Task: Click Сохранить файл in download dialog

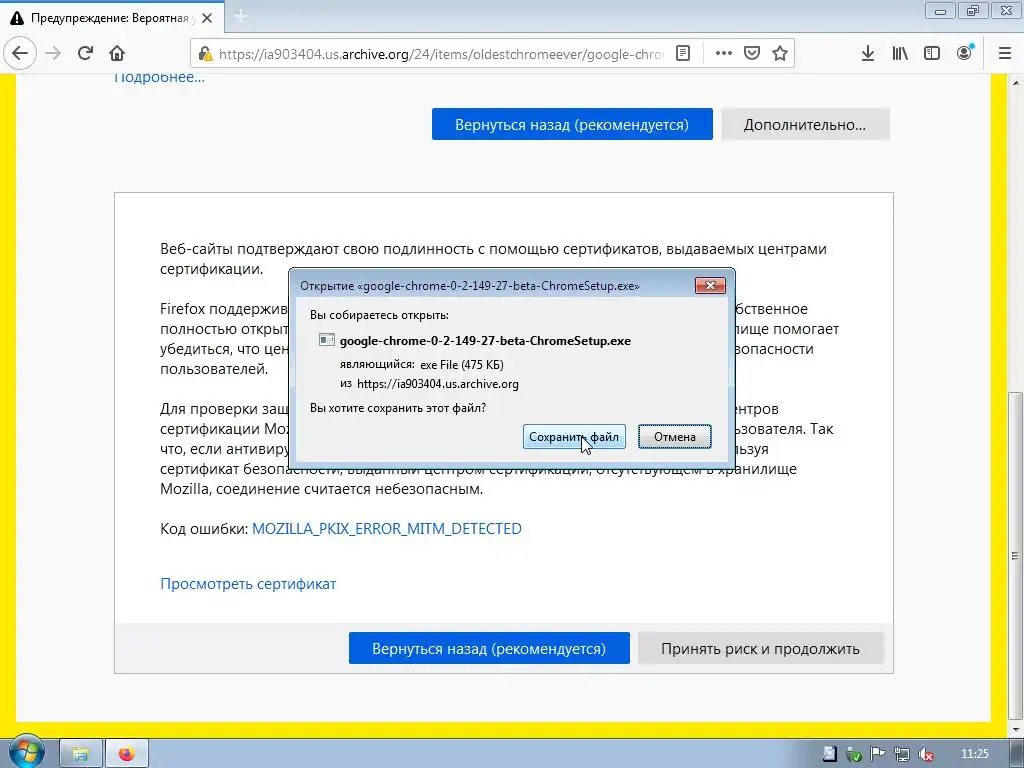Action: tap(574, 437)
